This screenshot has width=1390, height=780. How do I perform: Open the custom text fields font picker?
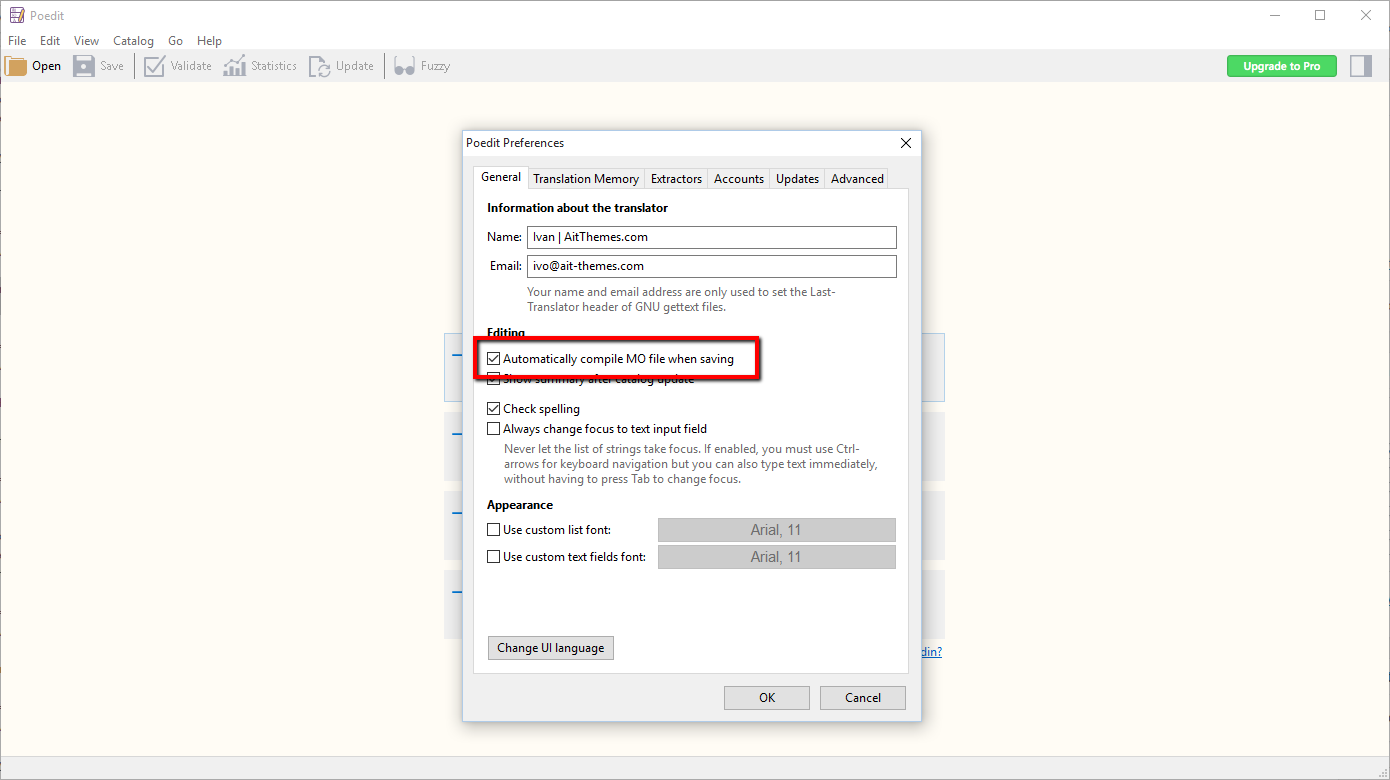776,557
